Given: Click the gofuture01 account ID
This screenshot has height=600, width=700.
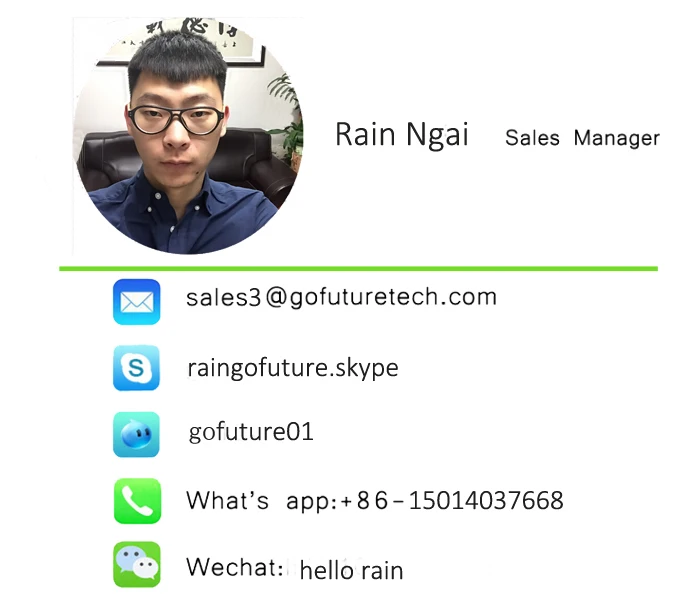Looking at the screenshot, I should pos(251,432).
